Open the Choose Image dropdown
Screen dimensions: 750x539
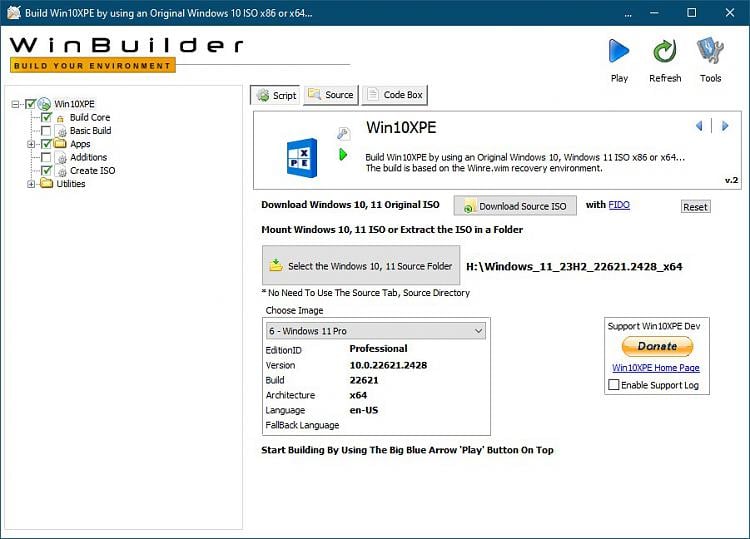(375, 331)
